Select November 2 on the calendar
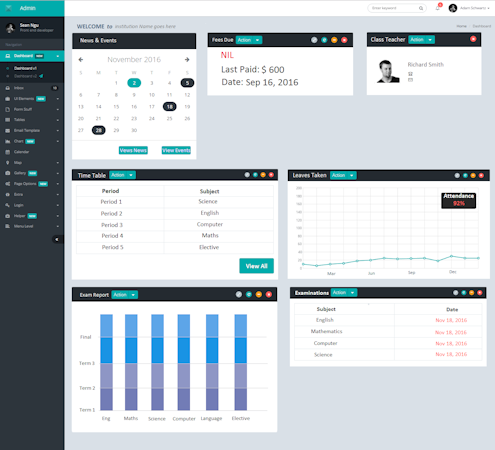This screenshot has width=495, height=450. [134, 83]
